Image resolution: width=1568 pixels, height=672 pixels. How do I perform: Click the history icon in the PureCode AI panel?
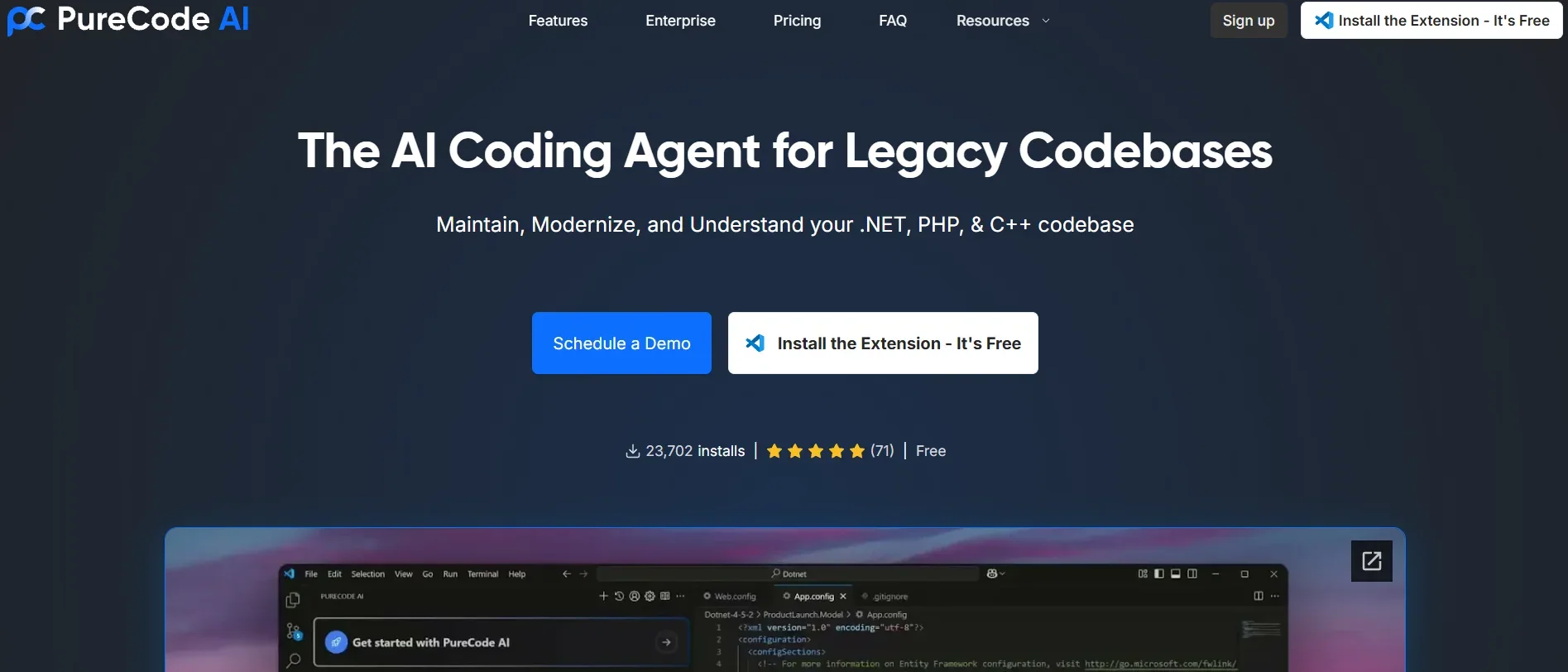coord(619,596)
